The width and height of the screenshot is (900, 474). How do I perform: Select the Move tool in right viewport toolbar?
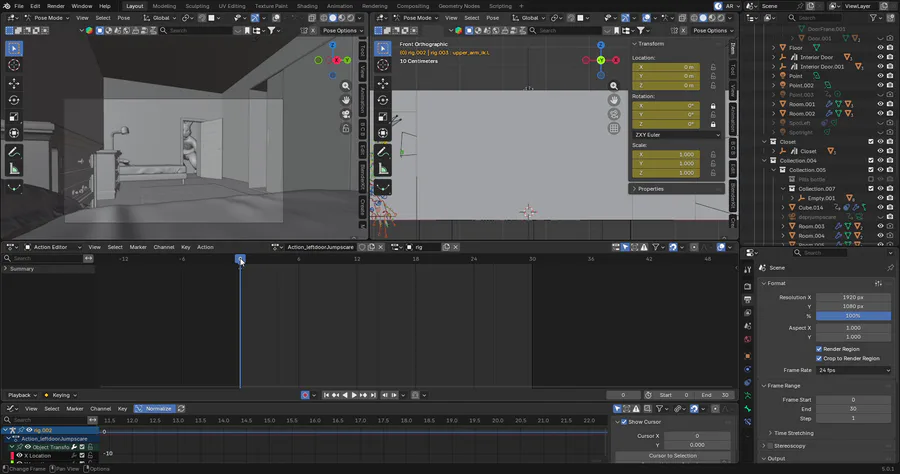[x=383, y=83]
